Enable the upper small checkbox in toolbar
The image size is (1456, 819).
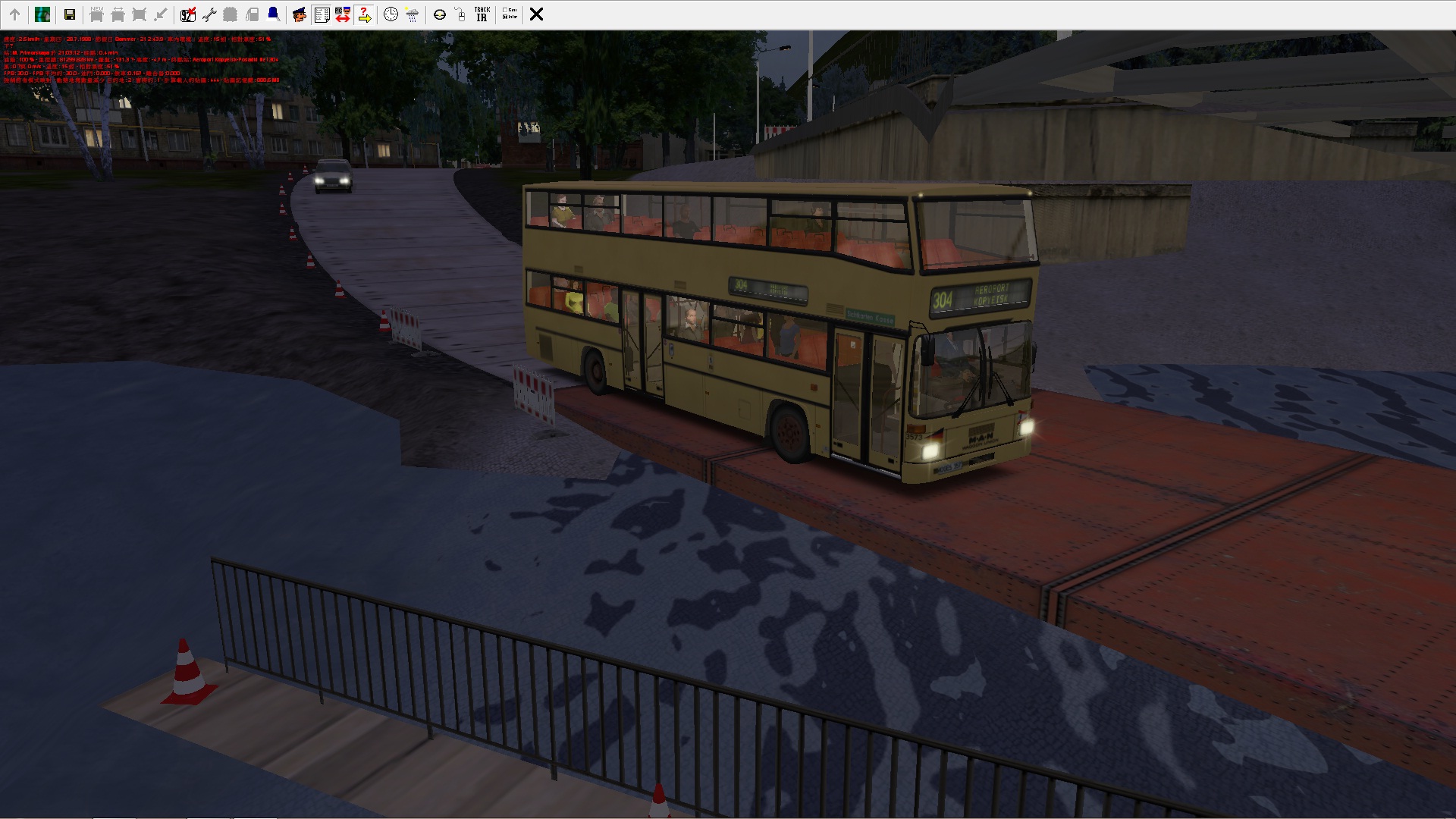pyautogui.click(x=504, y=10)
